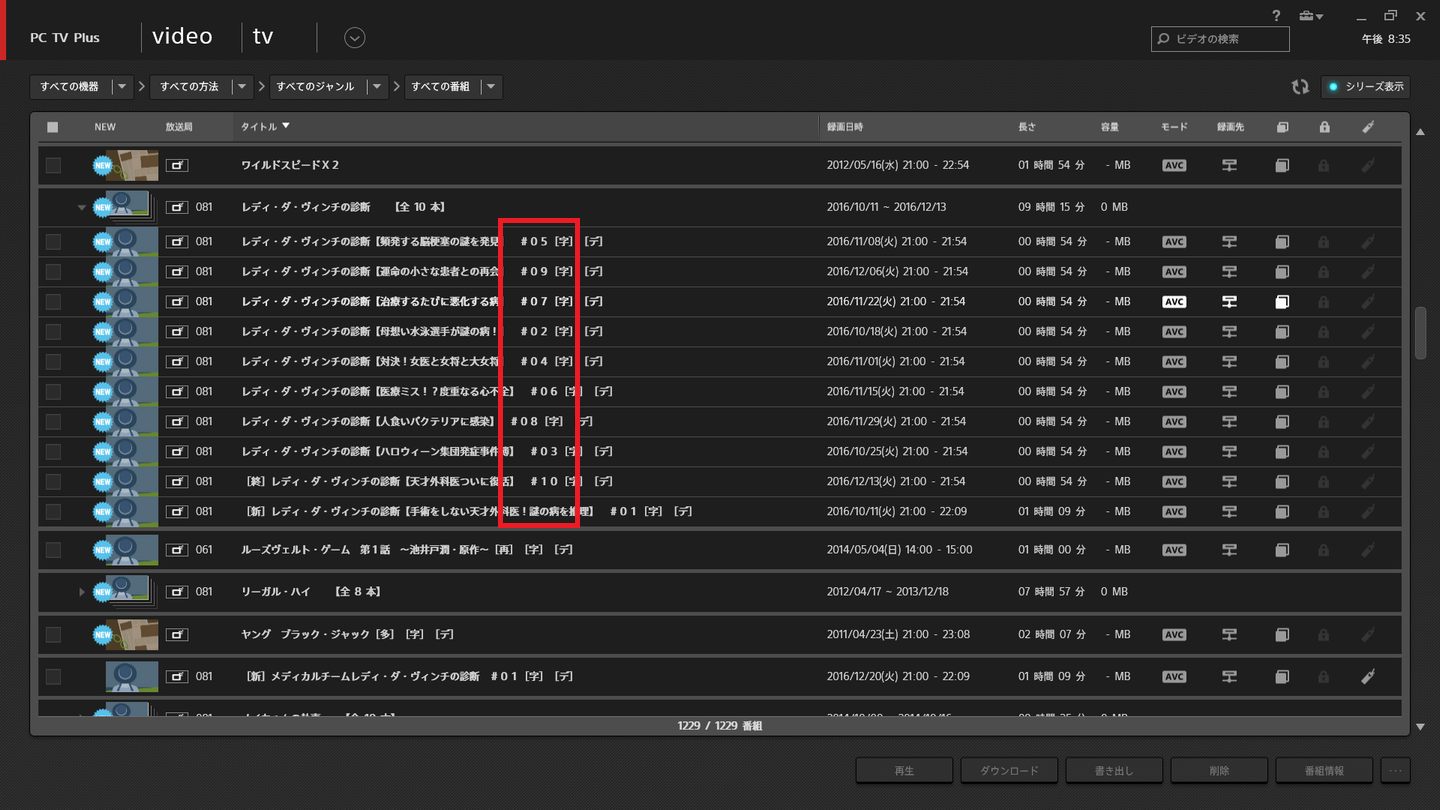Toggle the select-all checkbox in header
1440x810 pixels.
[x=53, y=127]
